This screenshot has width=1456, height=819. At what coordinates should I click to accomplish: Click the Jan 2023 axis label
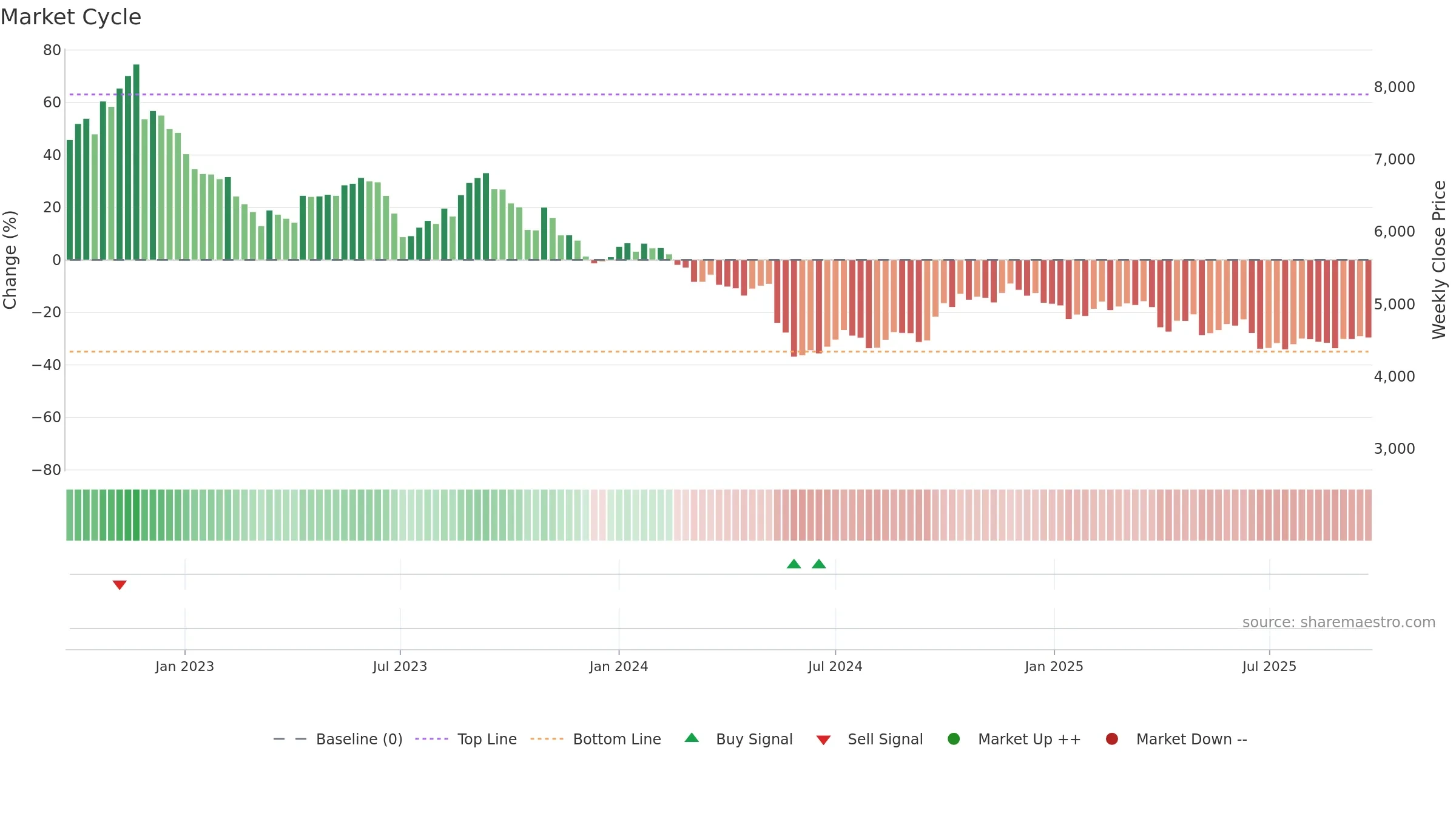(184, 666)
